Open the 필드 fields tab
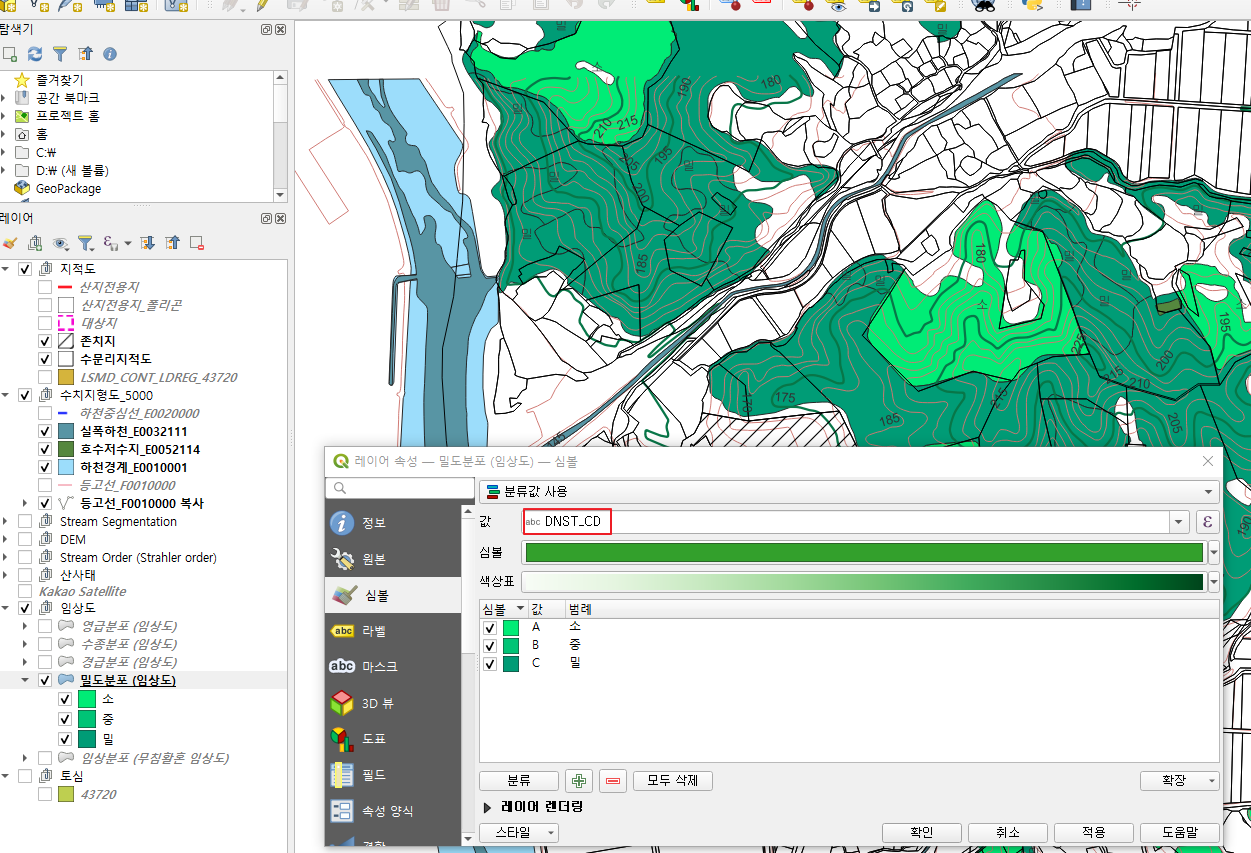The width and height of the screenshot is (1251, 853). pos(393,775)
